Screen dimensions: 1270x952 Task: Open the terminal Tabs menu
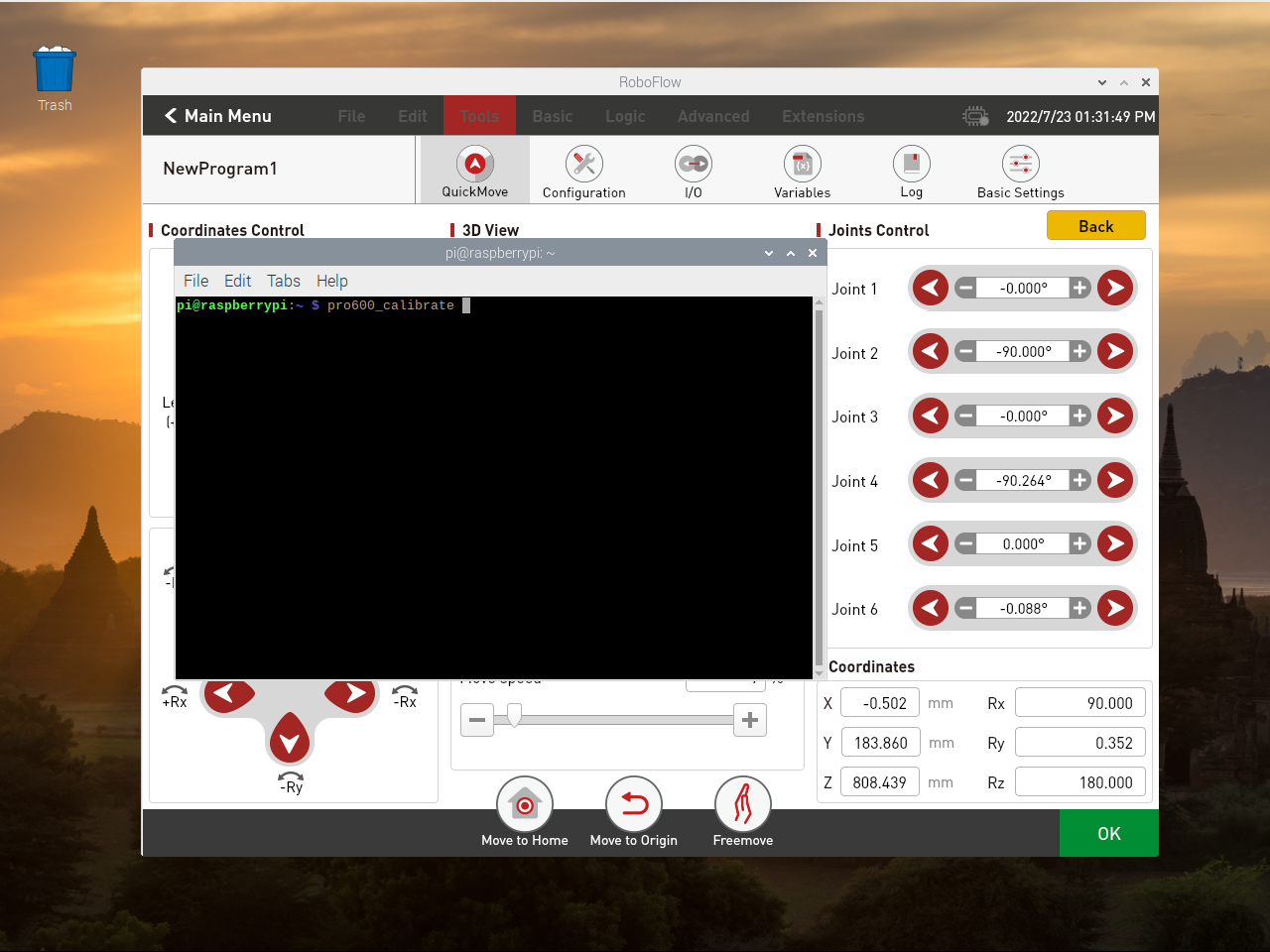pos(283,281)
